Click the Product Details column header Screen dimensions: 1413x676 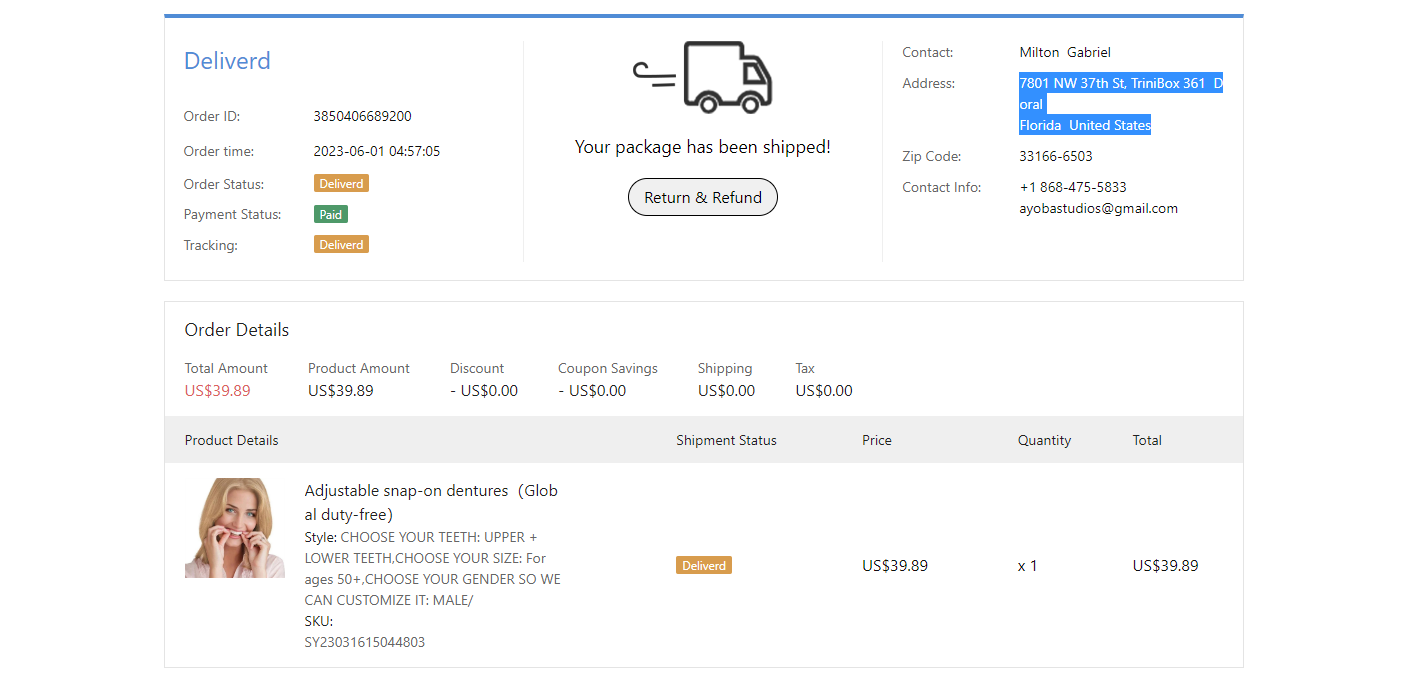point(231,440)
